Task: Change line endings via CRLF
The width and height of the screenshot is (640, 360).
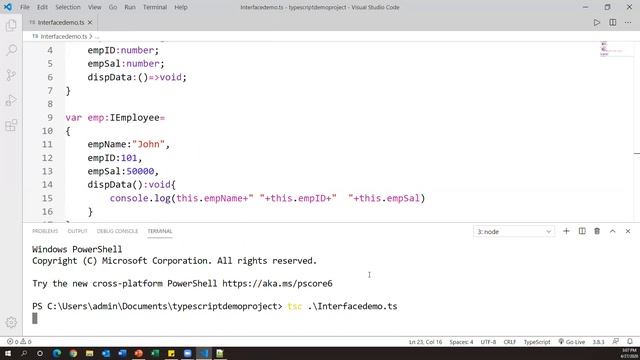Action: [x=509, y=342]
